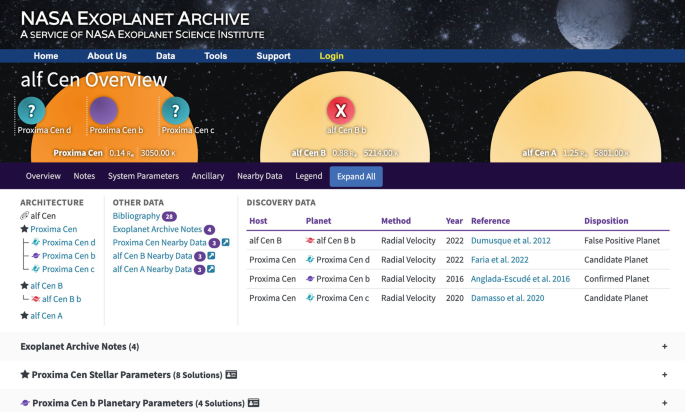
Task: Click the red X icon for alf Cen B b
Action: point(342,110)
